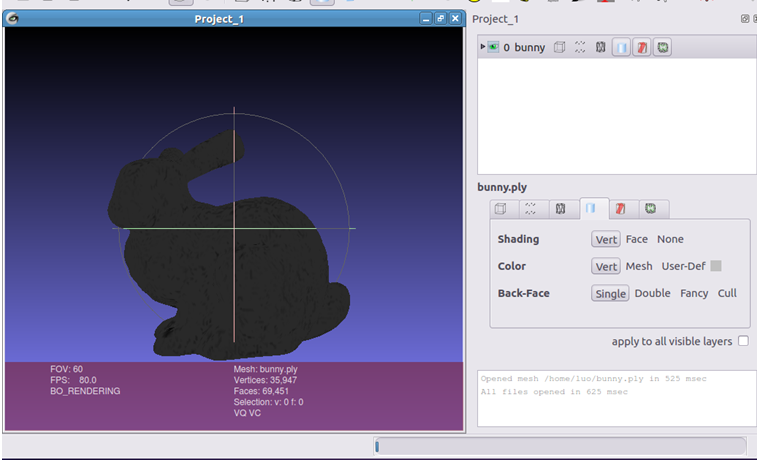The width and height of the screenshot is (757, 460).
Task: Click the 'All files opened in 625 msec' log line
Action: pyautogui.click(x=554, y=392)
